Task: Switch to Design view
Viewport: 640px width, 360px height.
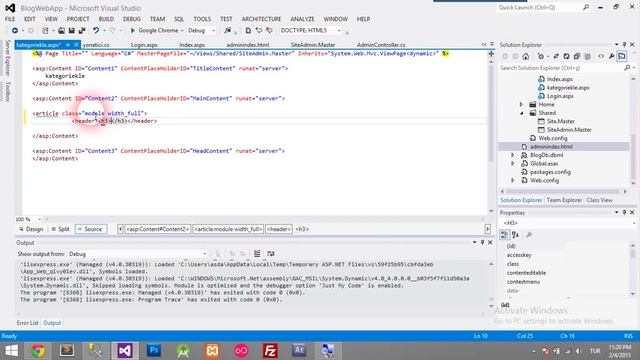Action: [x=31, y=229]
